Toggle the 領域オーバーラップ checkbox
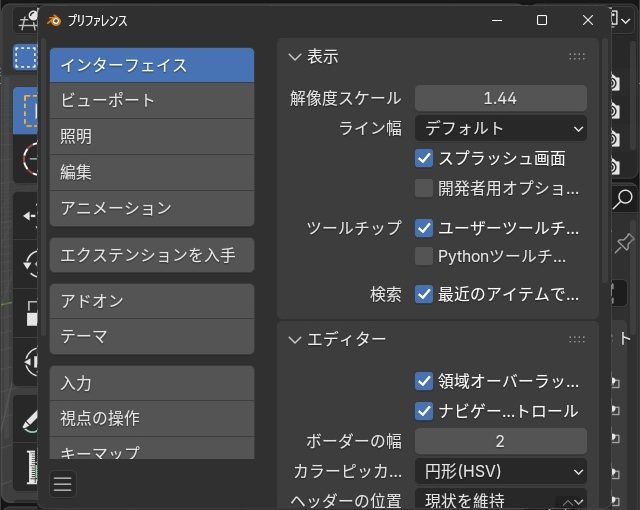Image resolution: width=640 pixels, height=510 pixels. (424, 381)
